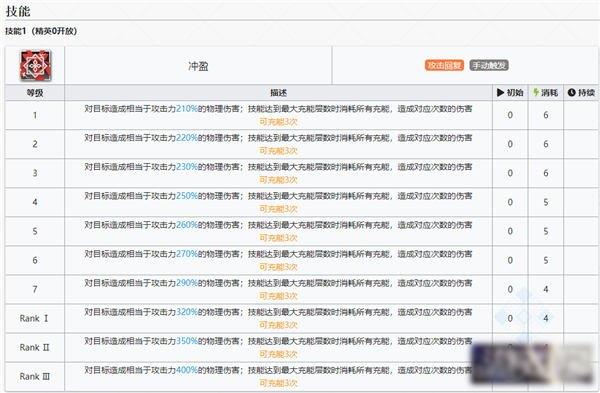Viewport: 600px width, 393px height.
Task: Click level 4 消耗 value 5
Action: click(546, 202)
